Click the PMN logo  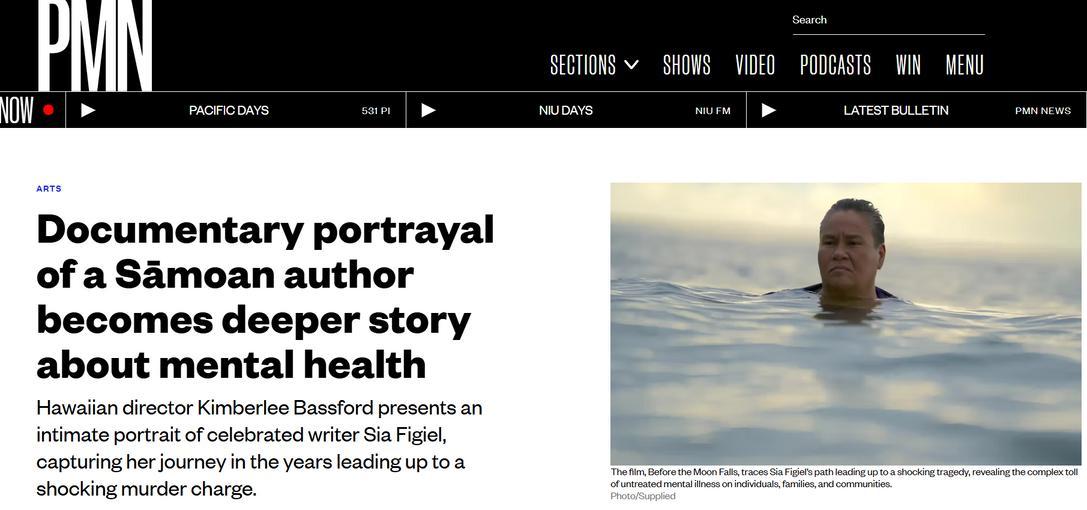[x=95, y=44]
